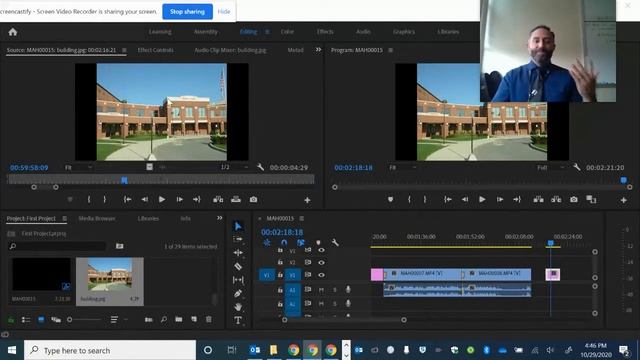Export frame from Program monitor
Image resolution: width=640 pixels, height=360 pixels.
point(574,200)
